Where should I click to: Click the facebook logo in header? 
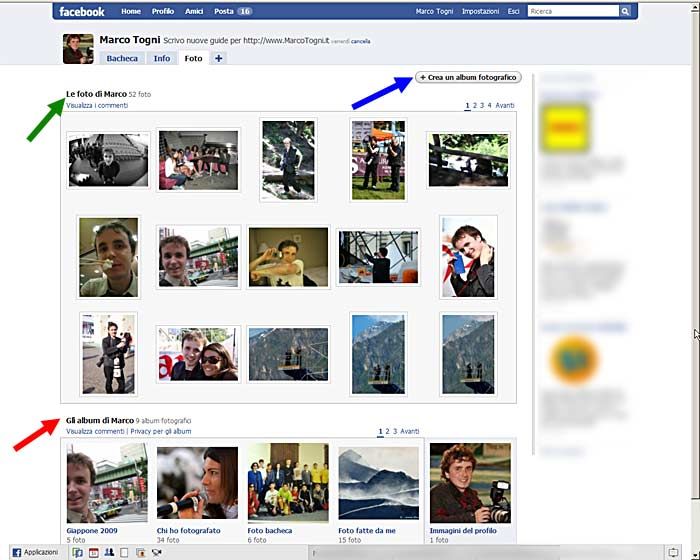point(82,12)
